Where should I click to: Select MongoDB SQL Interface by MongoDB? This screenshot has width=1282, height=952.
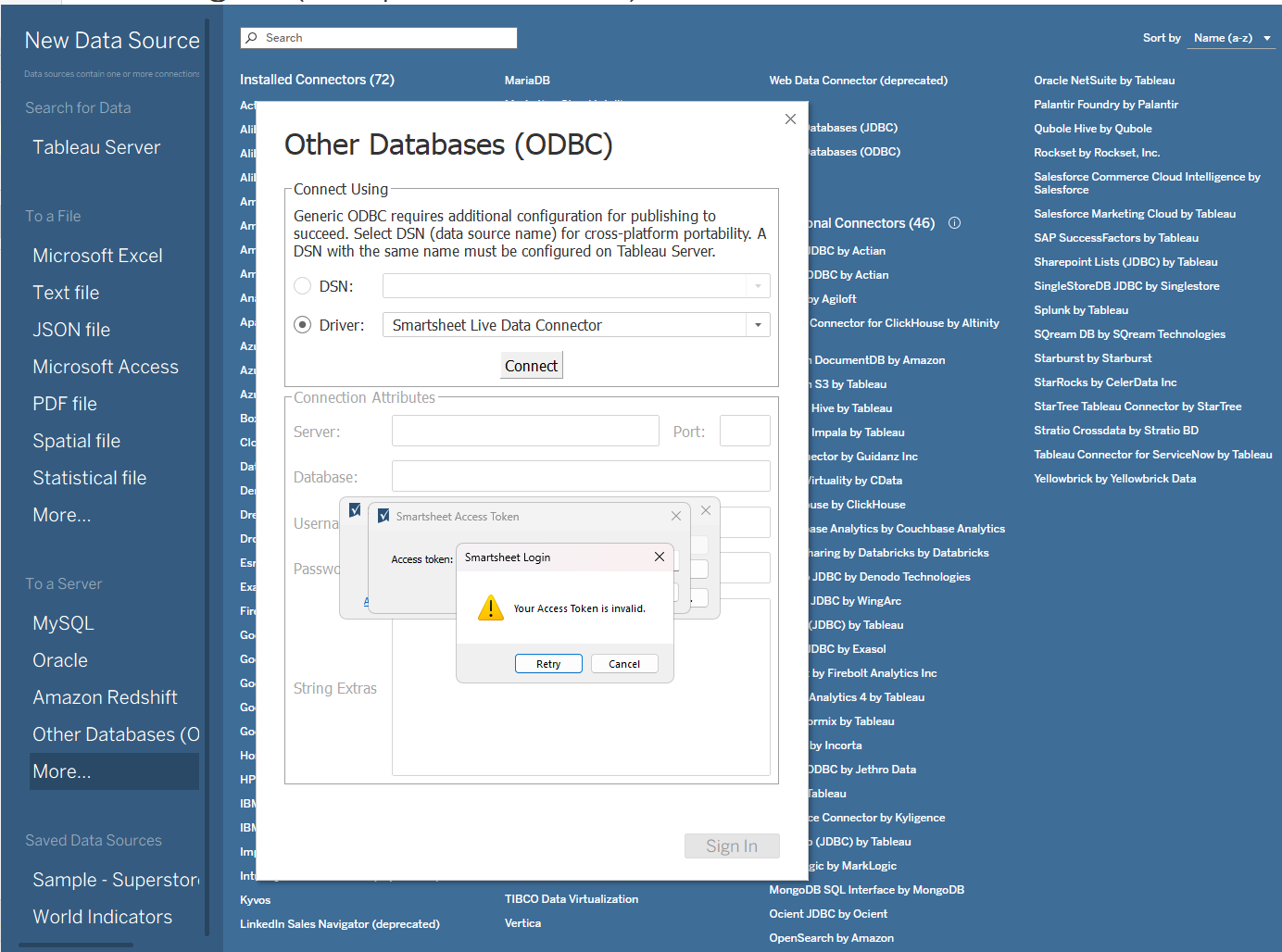866,890
